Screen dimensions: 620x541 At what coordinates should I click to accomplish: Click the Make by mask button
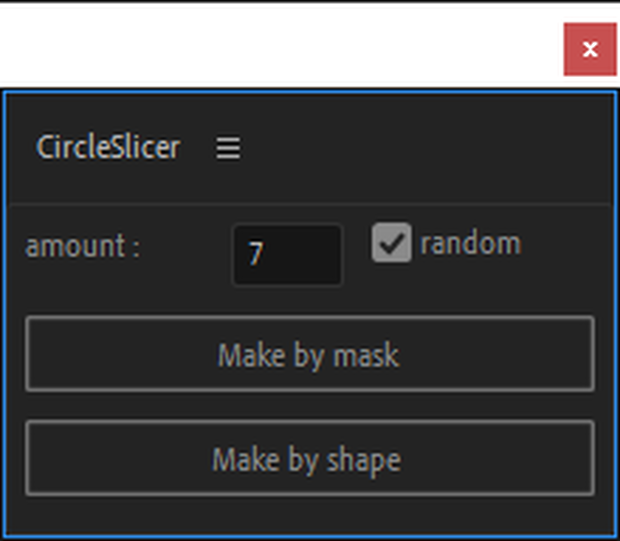(x=310, y=354)
